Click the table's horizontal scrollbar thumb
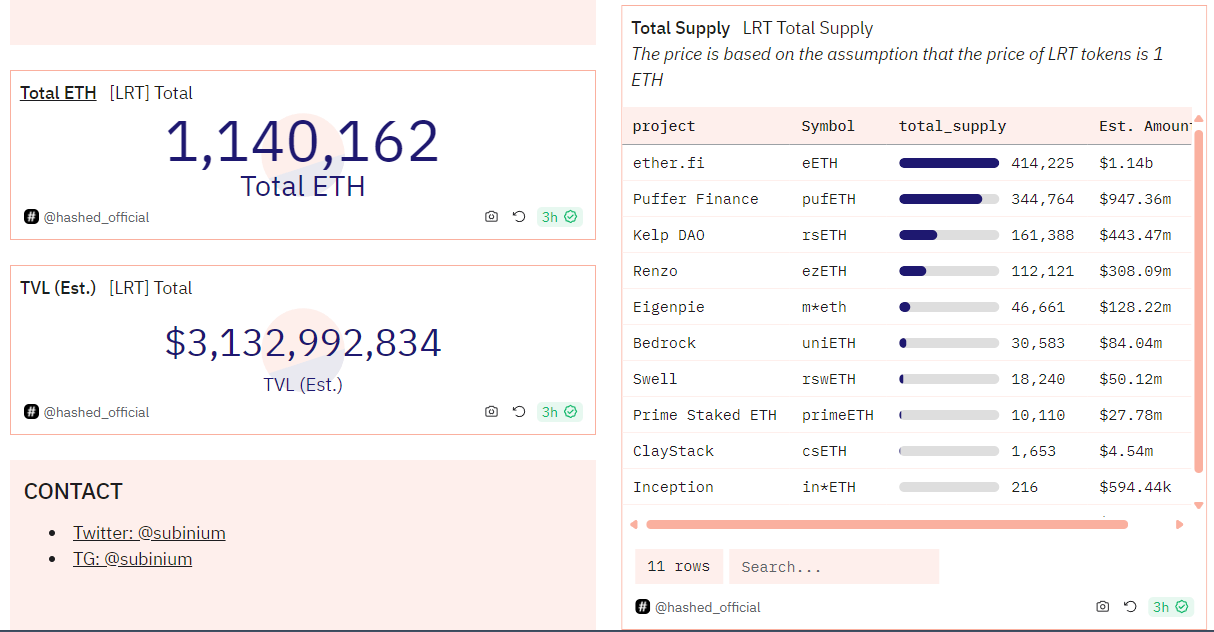This screenshot has height=632, width=1214. (887, 524)
